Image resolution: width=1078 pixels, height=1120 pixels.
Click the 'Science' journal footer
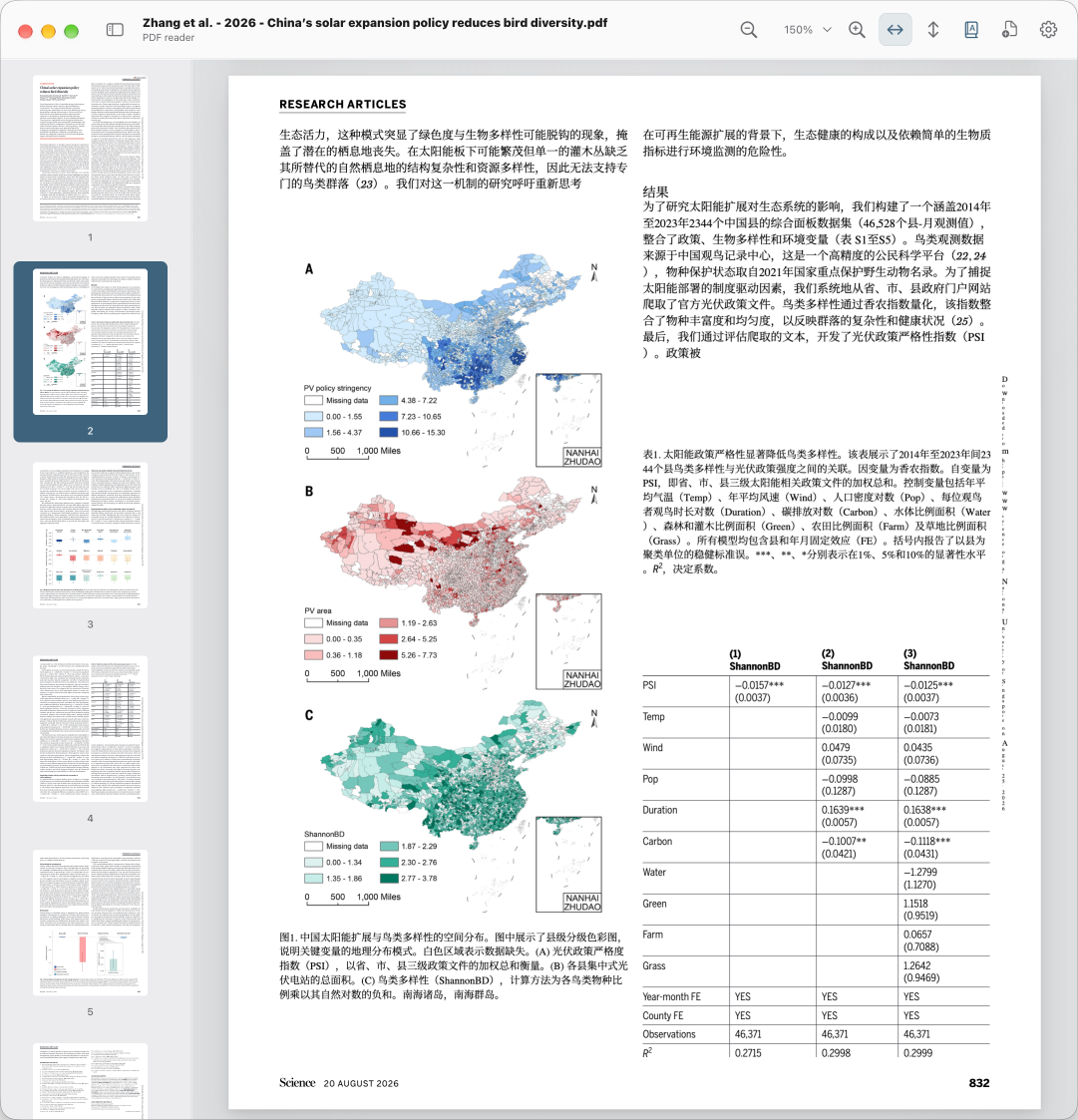pyautogui.click(x=297, y=1083)
